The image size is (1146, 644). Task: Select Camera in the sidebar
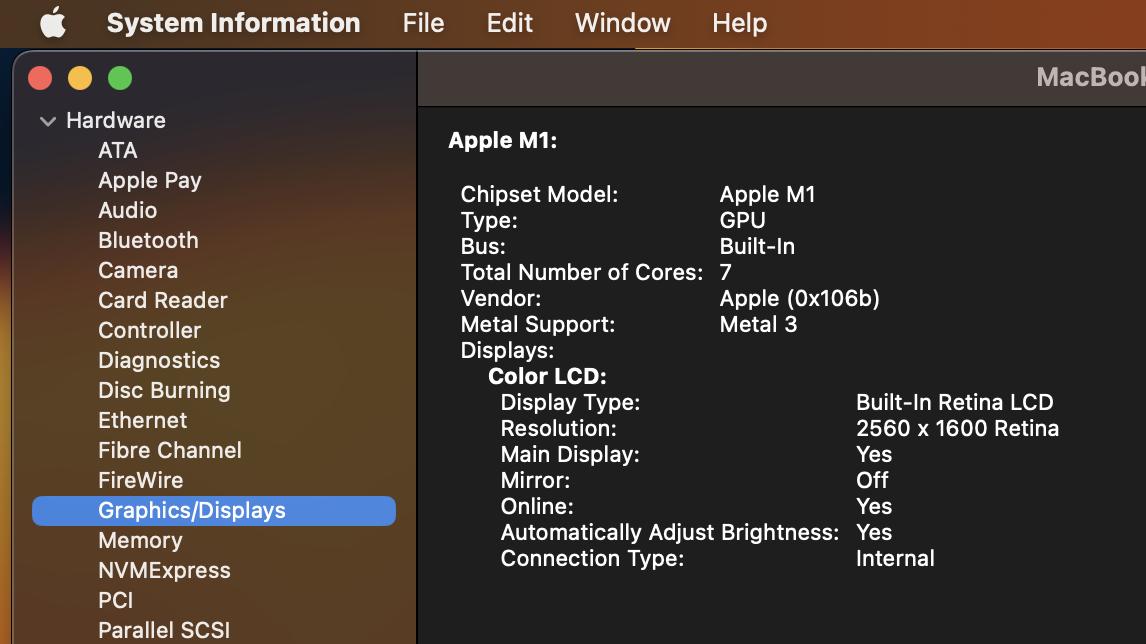click(x=138, y=270)
